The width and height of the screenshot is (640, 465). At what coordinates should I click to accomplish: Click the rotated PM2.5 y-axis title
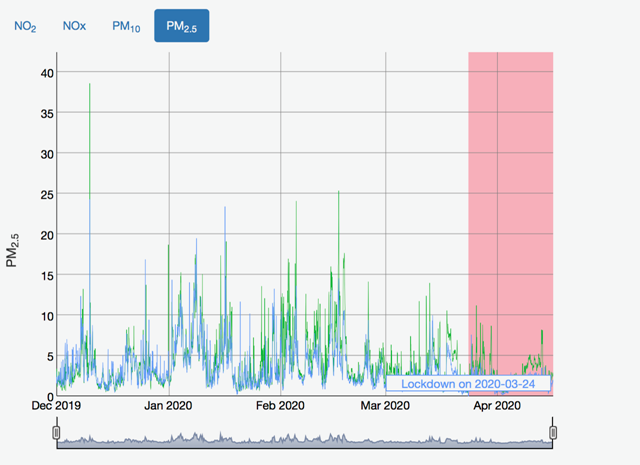14,247
